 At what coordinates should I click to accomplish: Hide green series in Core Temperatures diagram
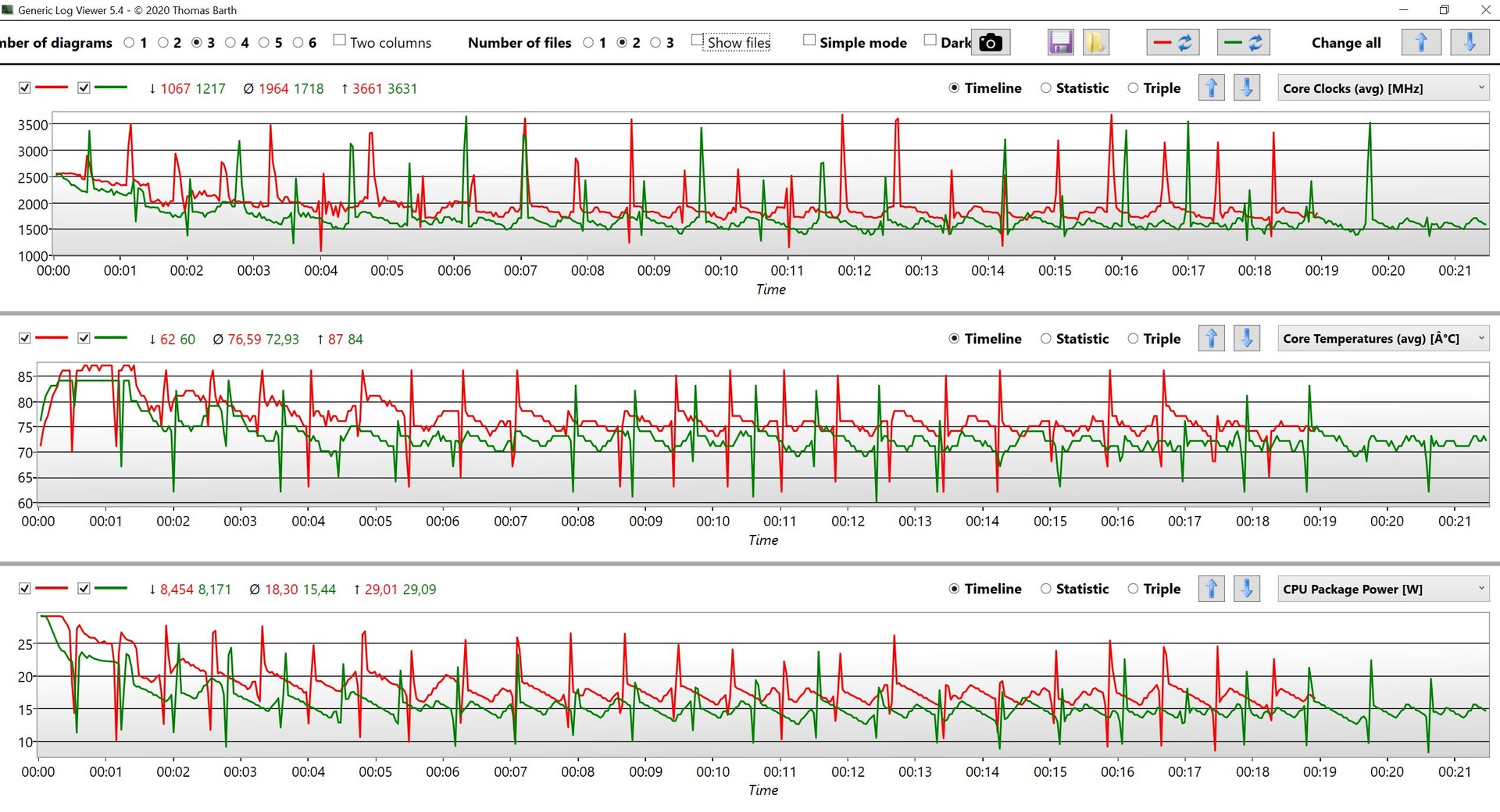coord(84,338)
